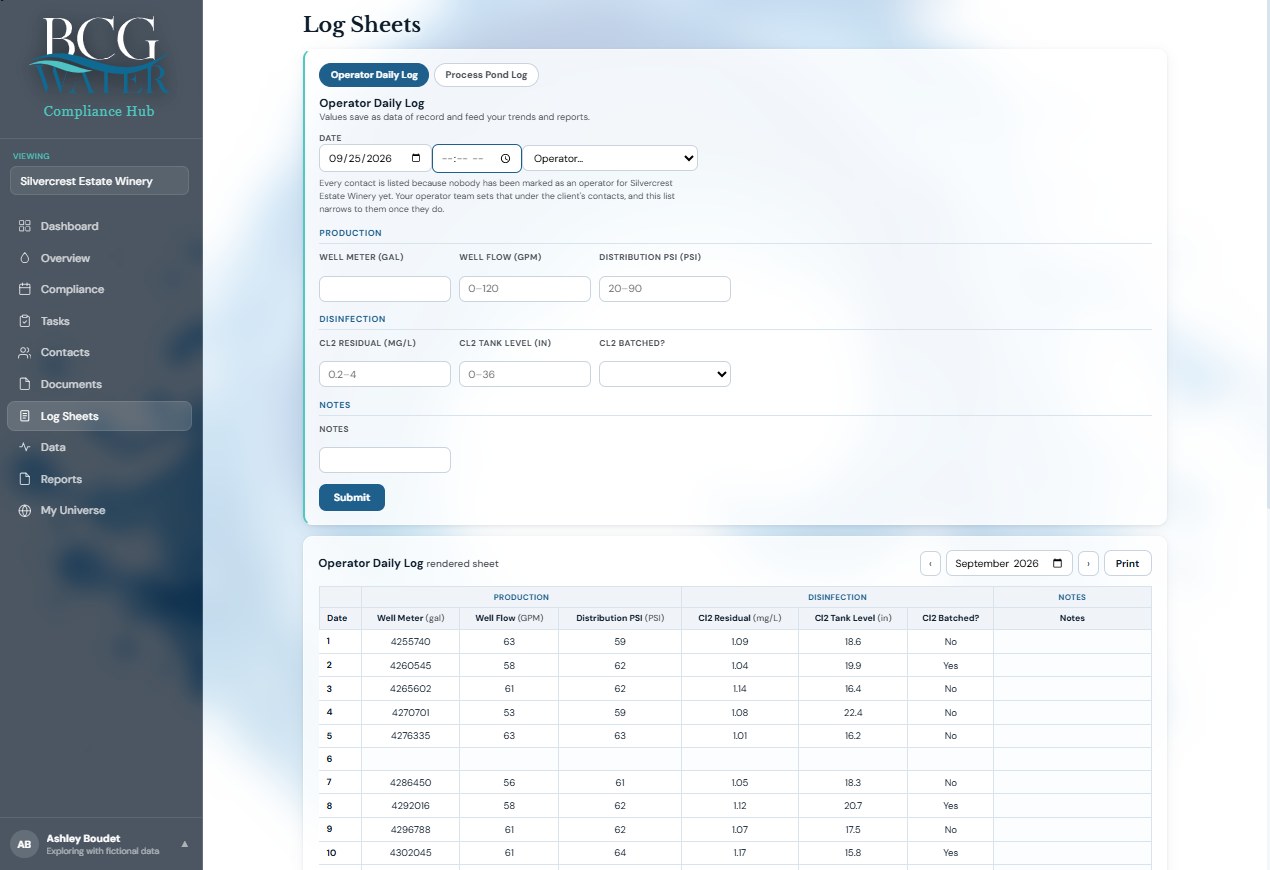Click the Tasks clipboard icon
Image resolution: width=1270 pixels, height=870 pixels.
tap(25, 321)
